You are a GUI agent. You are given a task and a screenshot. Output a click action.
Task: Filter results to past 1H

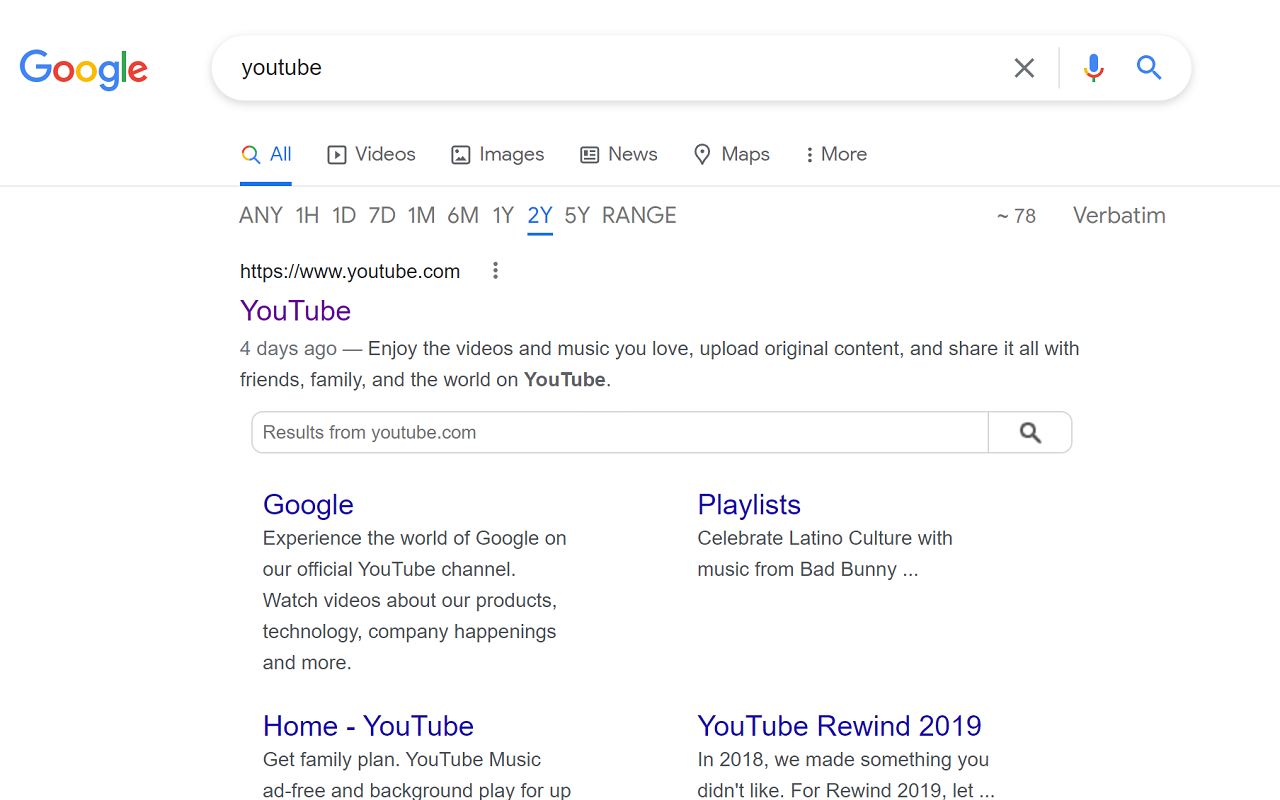point(307,215)
